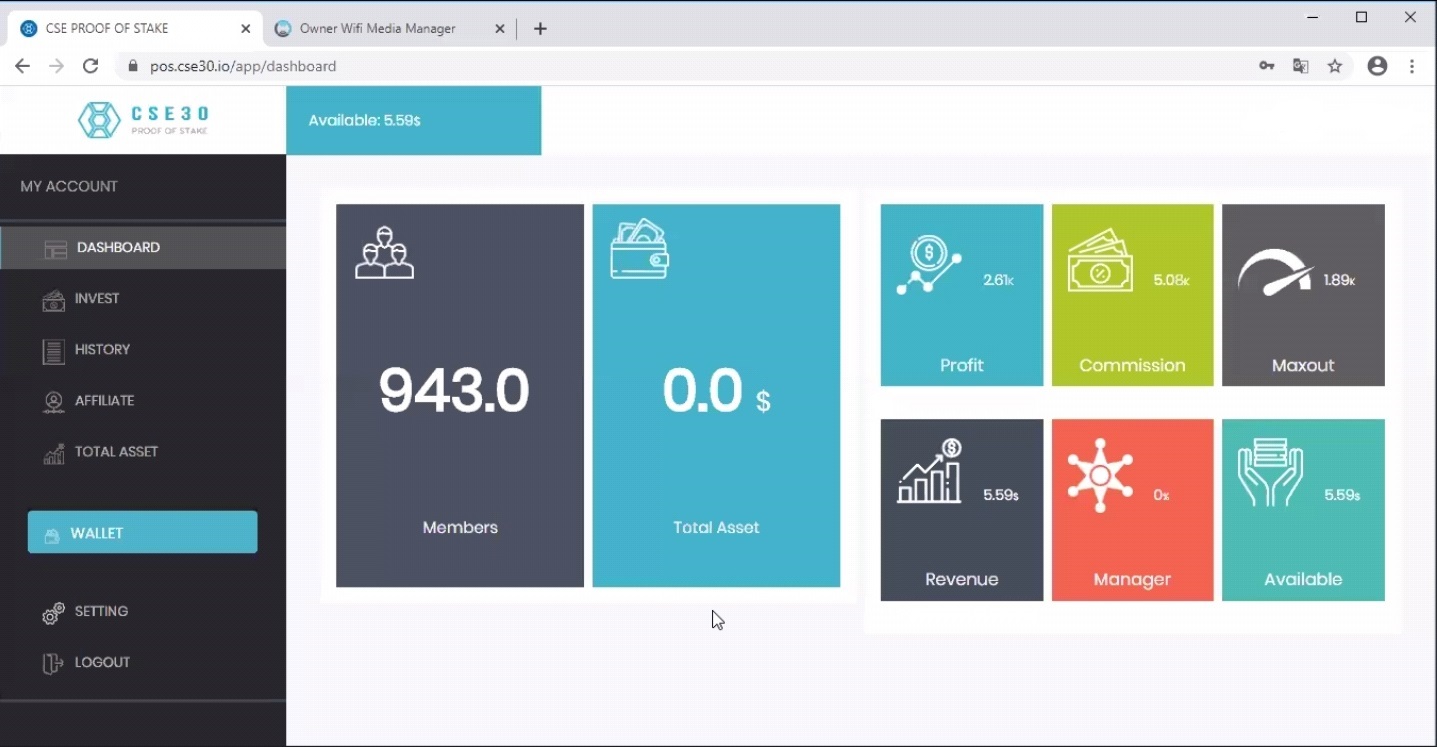This screenshot has width=1437, height=747.
Task: Click the Profit chart icon
Action: (x=929, y=265)
